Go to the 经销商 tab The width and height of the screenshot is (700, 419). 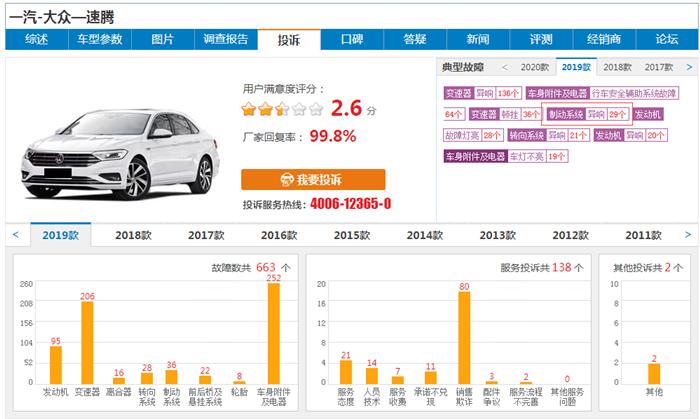[x=604, y=39]
